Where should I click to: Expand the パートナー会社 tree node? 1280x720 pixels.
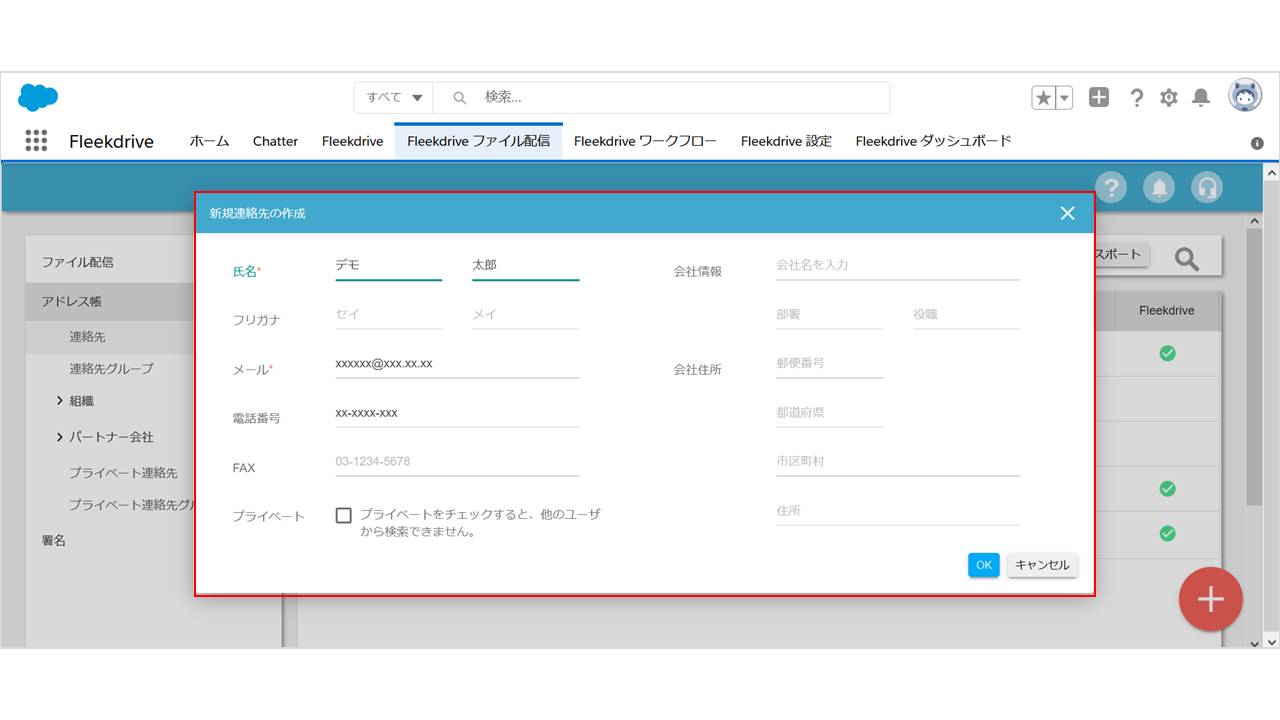click(x=61, y=437)
